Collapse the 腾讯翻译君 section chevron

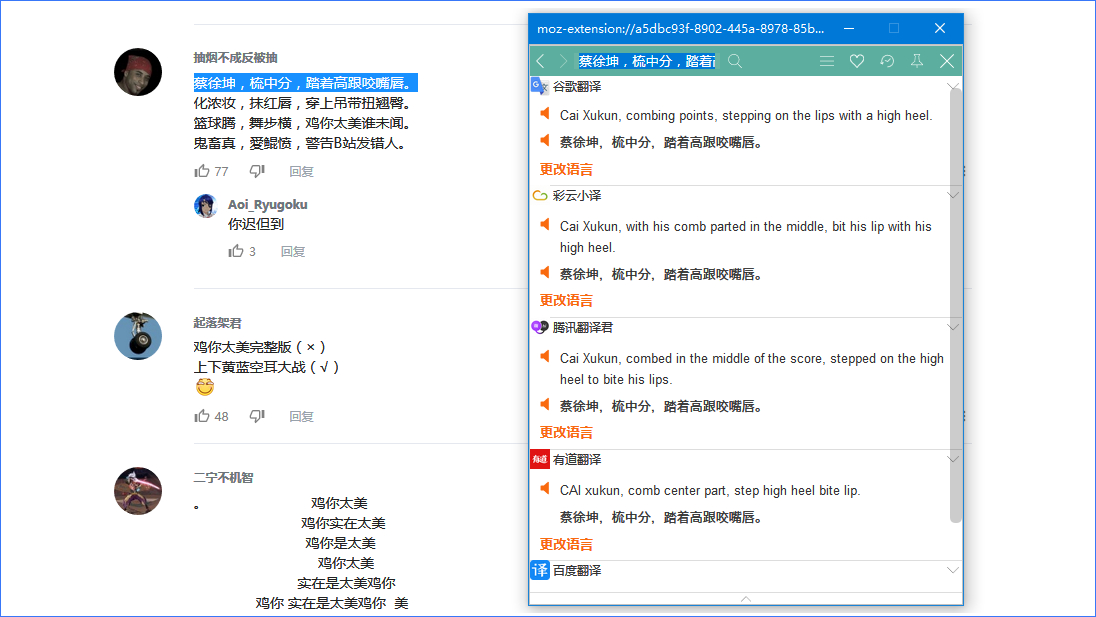pyautogui.click(x=953, y=327)
